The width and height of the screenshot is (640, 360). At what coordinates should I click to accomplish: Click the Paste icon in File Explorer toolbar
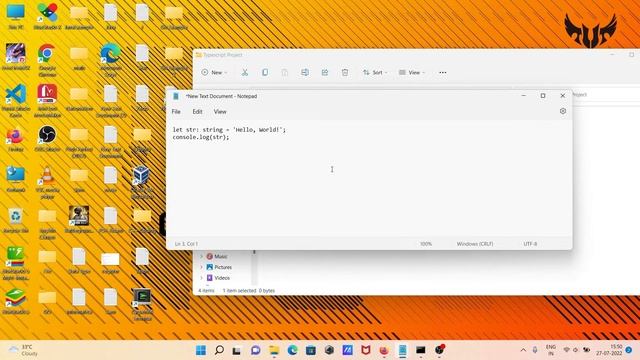[x=284, y=72]
